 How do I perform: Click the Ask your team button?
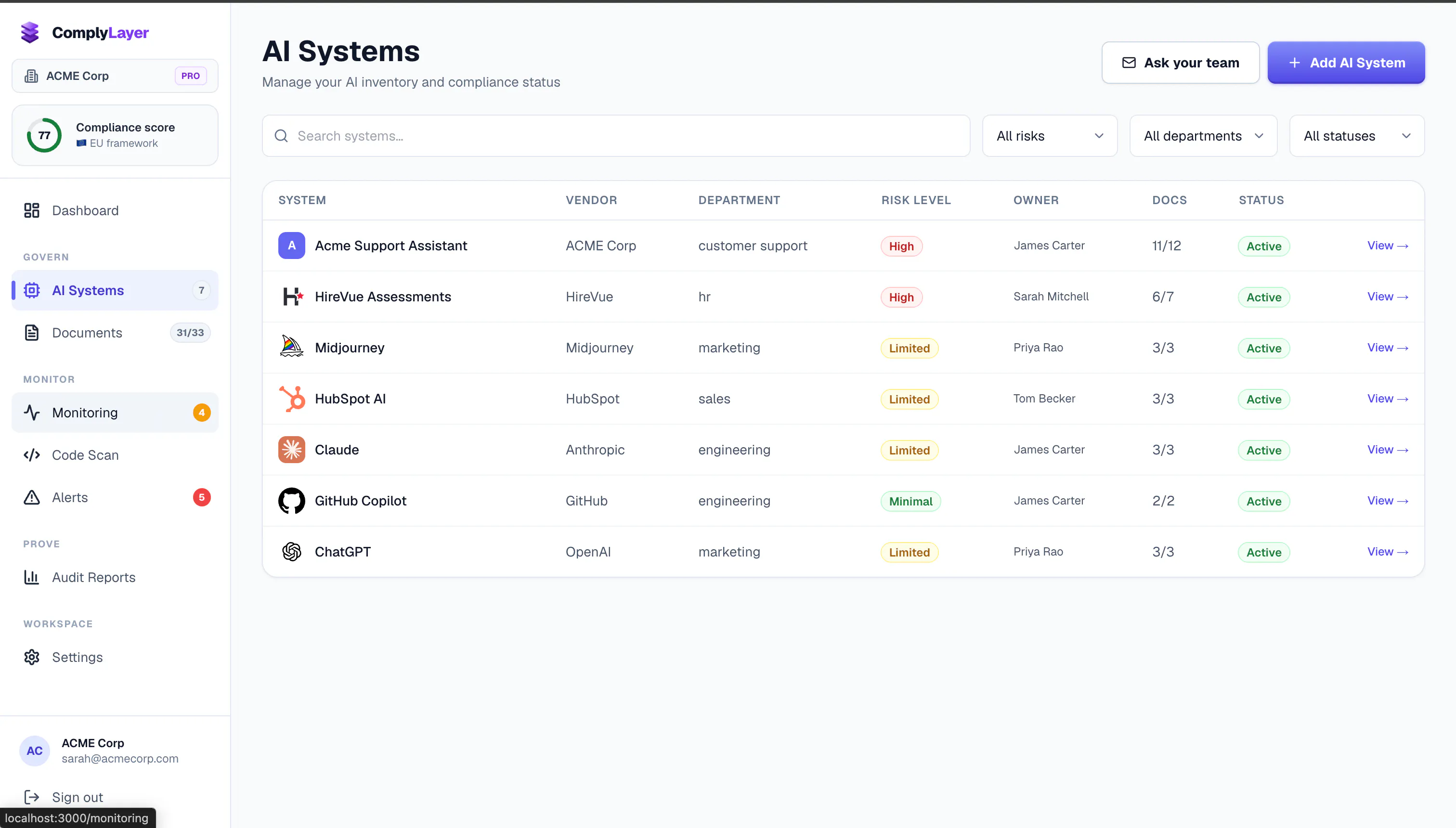click(x=1181, y=63)
